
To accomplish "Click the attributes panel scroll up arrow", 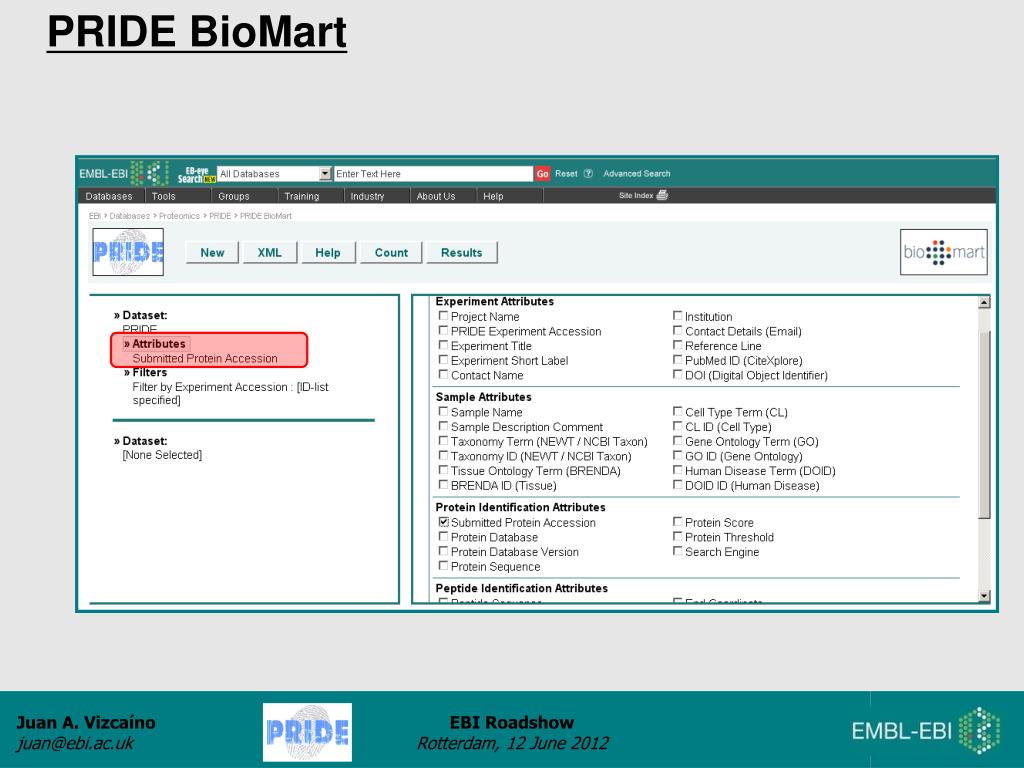I will pyautogui.click(x=984, y=302).
